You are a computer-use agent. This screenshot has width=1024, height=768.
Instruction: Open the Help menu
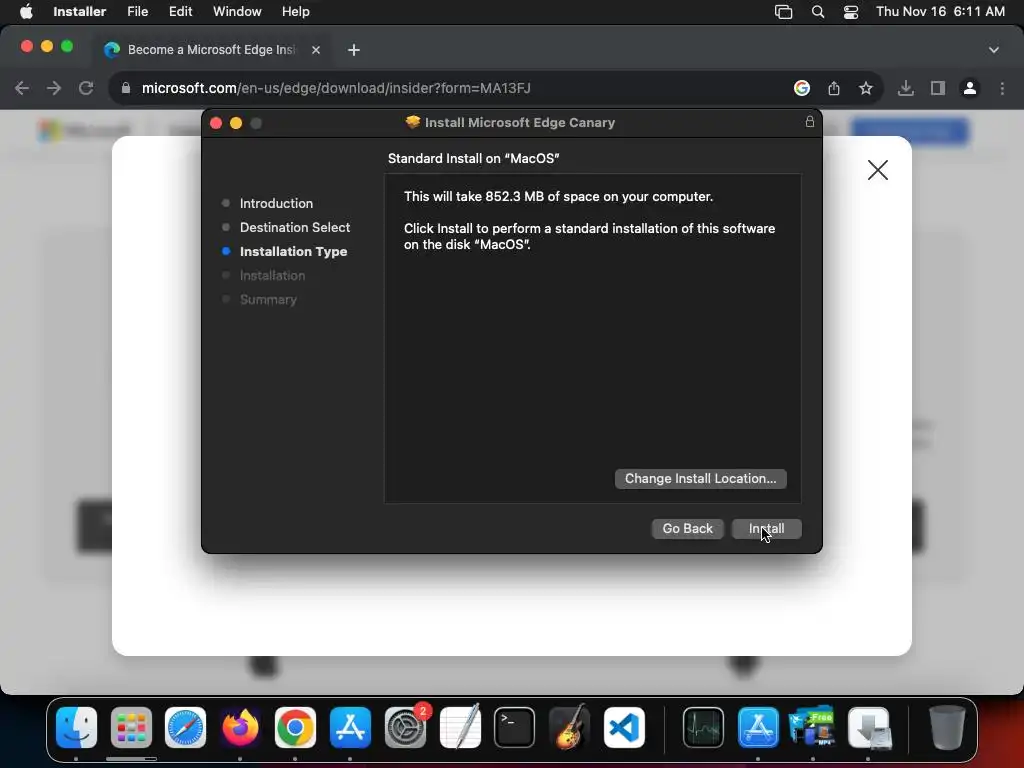(295, 12)
